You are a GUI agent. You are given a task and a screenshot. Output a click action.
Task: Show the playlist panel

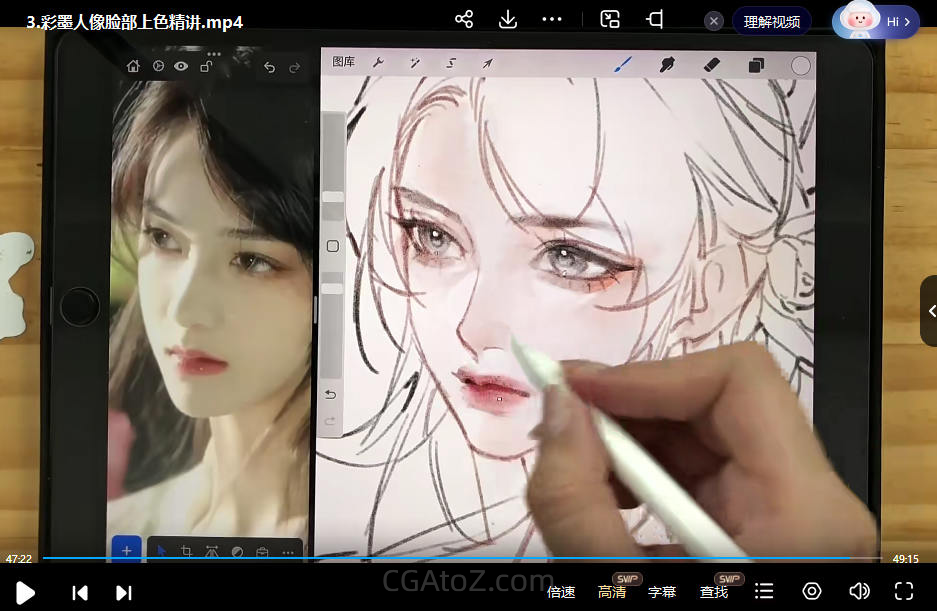(764, 592)
